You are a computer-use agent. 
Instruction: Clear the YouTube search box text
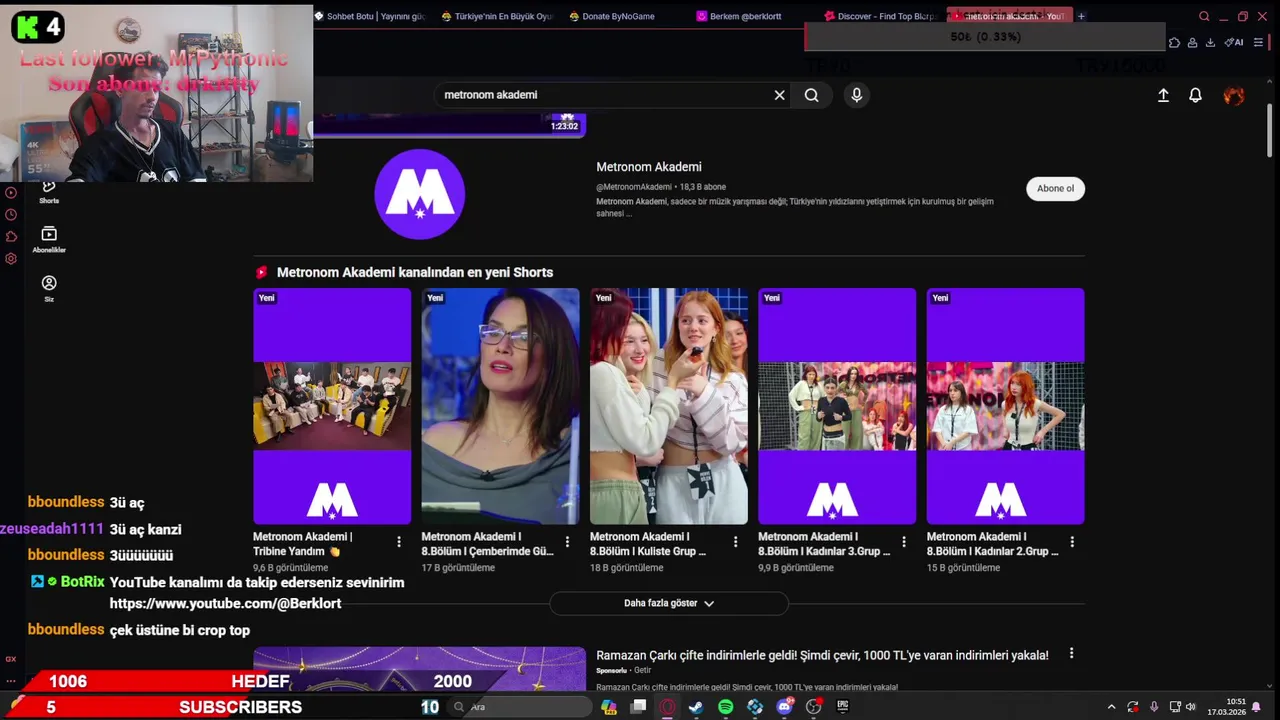pos(780,95)
